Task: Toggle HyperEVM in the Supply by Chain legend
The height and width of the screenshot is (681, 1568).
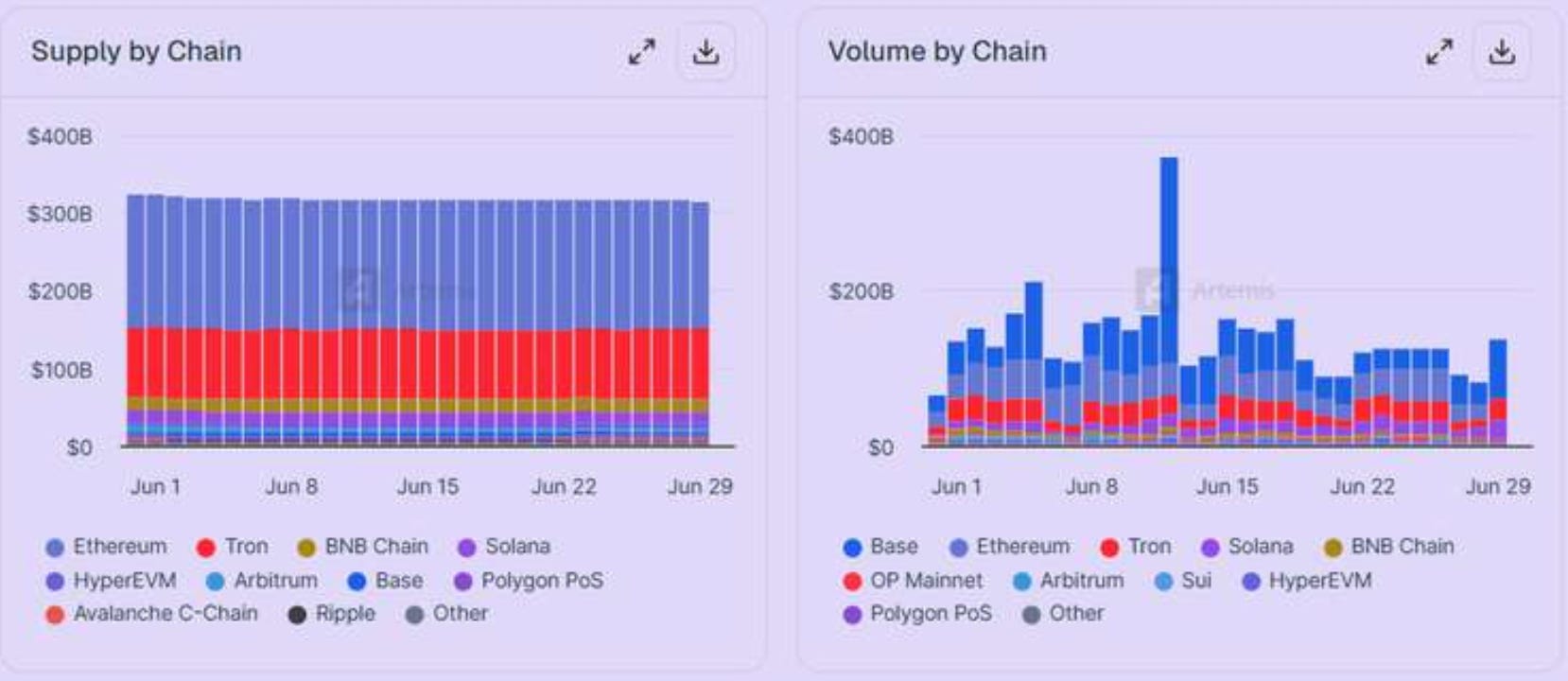Action: pos(111,581)
